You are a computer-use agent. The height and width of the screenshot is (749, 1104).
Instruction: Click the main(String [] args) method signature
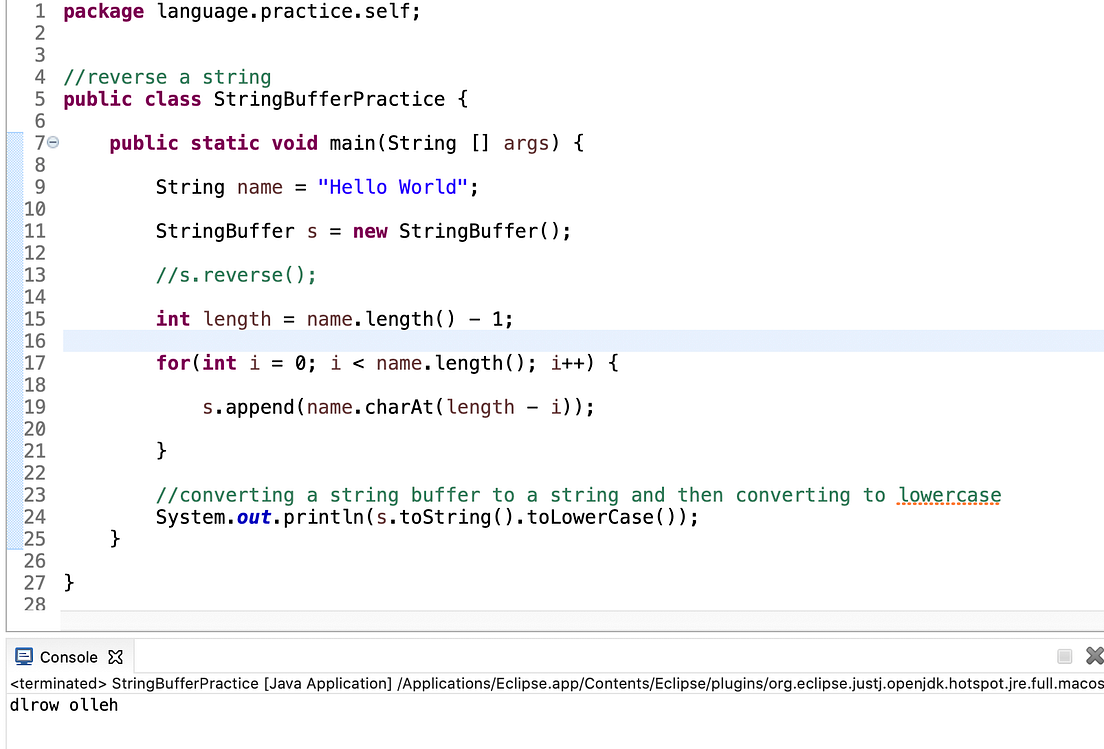444,144
